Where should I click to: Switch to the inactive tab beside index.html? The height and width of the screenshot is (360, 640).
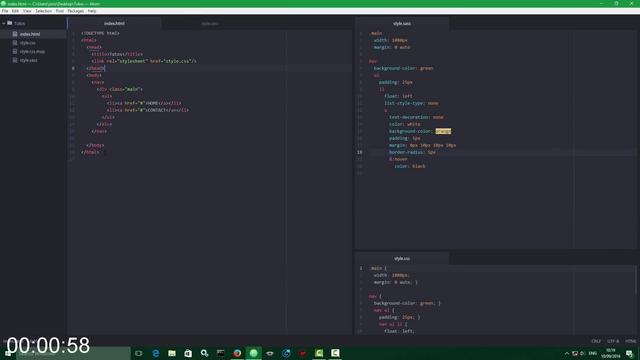click(x=210, y=24)
